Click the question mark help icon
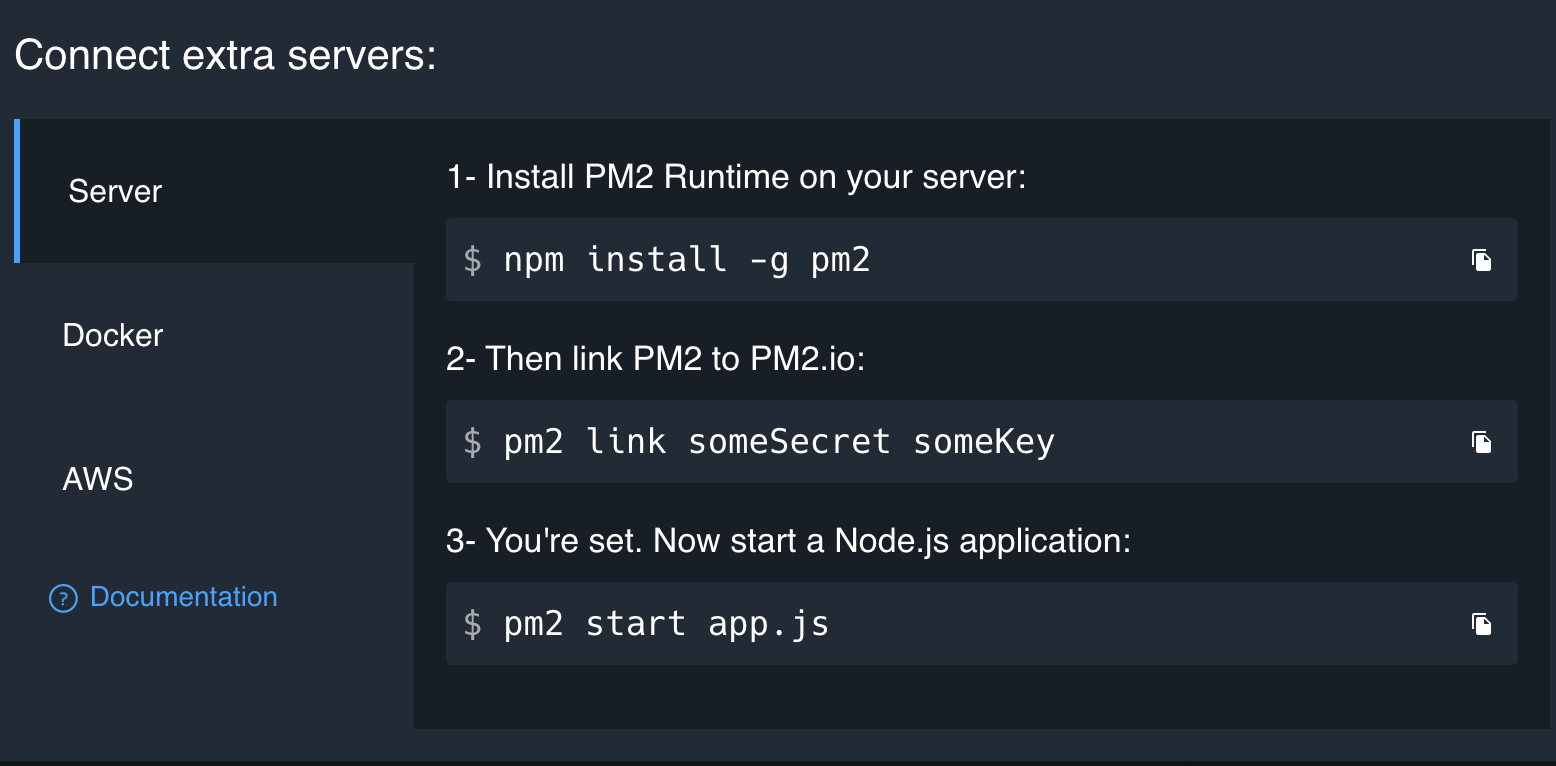The height and width of the screenshot is (766, 1556). [63, 598]
